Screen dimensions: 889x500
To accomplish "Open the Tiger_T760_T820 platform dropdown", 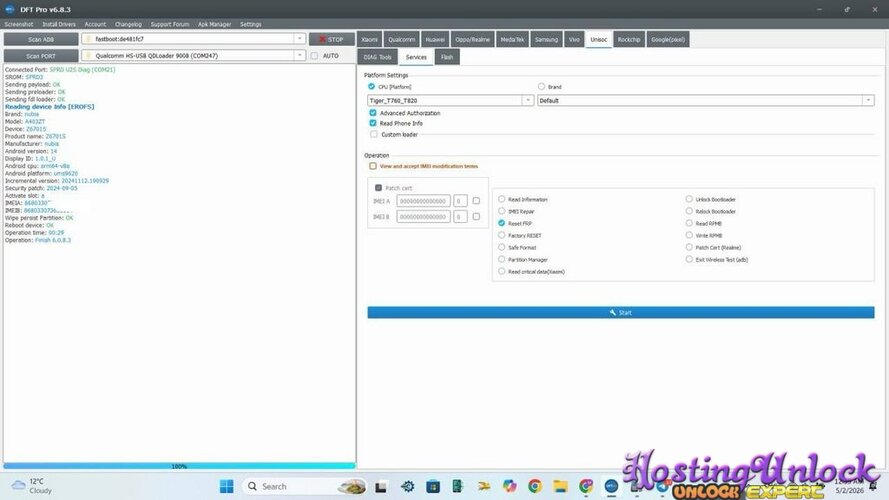I will click(x=450, y=100).
